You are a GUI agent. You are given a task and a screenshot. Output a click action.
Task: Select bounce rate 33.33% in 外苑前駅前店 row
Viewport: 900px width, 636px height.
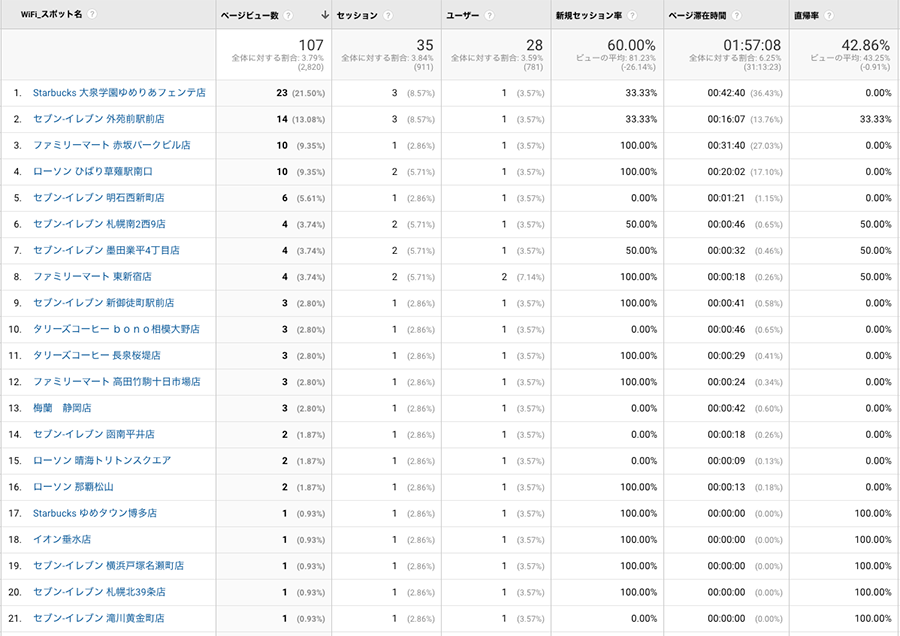point(875,119)
